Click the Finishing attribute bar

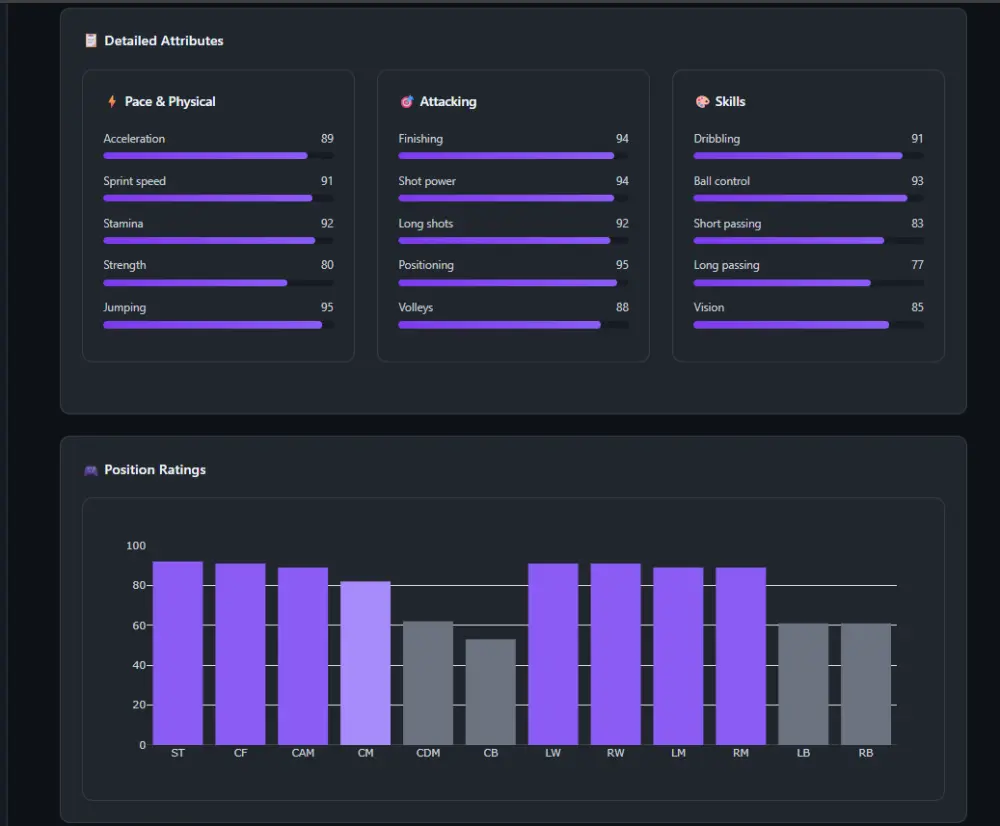[513, 156]
